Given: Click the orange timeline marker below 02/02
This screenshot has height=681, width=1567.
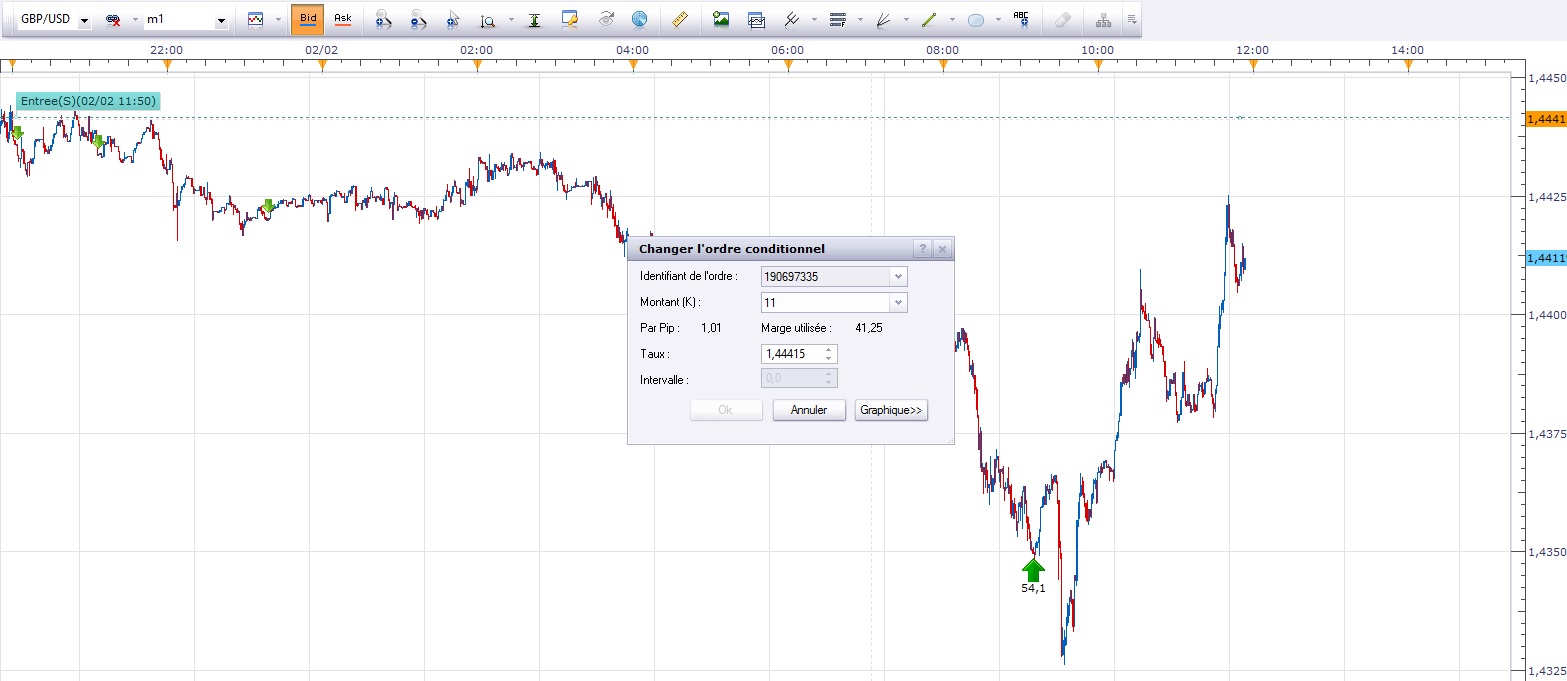Looking at the screenshot, I should coord(322,65).
